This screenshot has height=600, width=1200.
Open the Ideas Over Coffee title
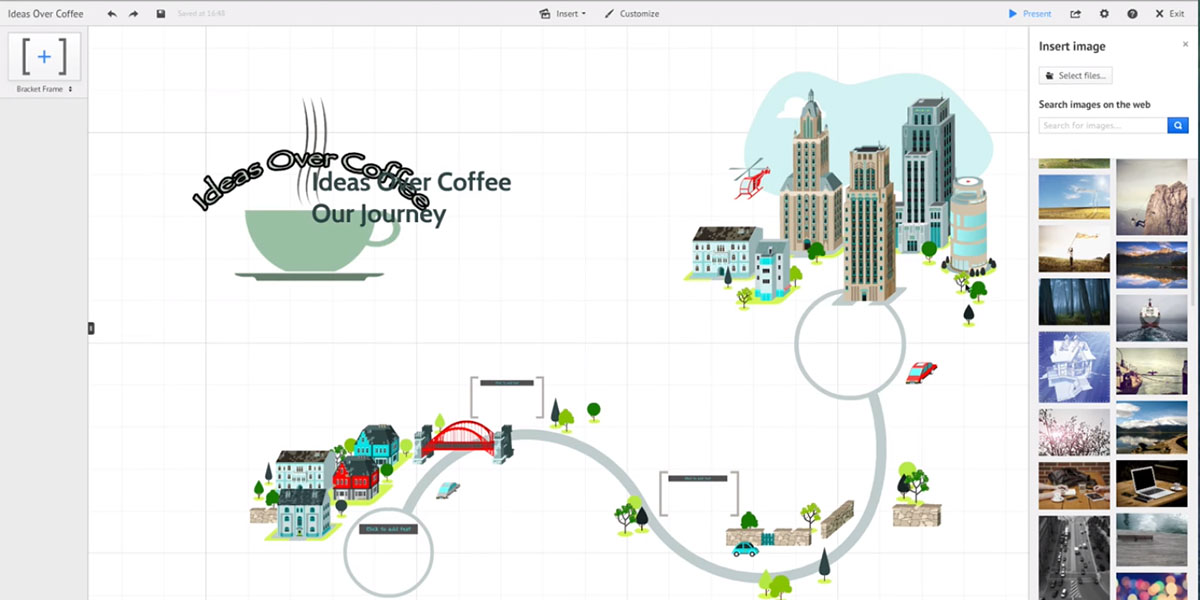click(x=43, y=13)
